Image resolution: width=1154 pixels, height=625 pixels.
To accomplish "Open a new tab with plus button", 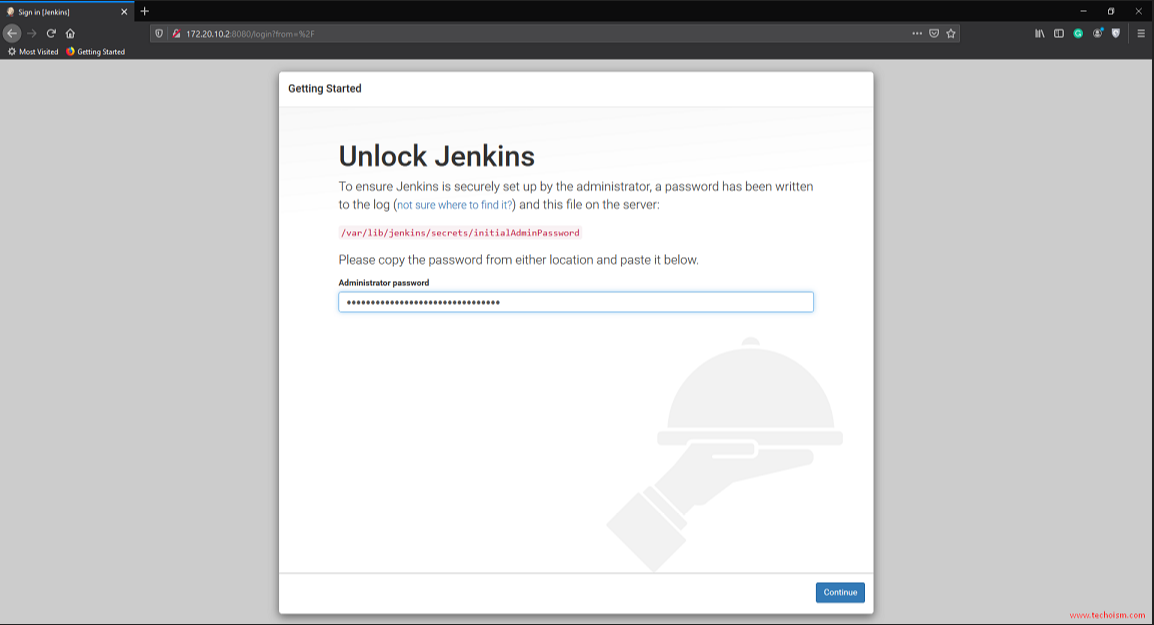I will tap(145, 11).
